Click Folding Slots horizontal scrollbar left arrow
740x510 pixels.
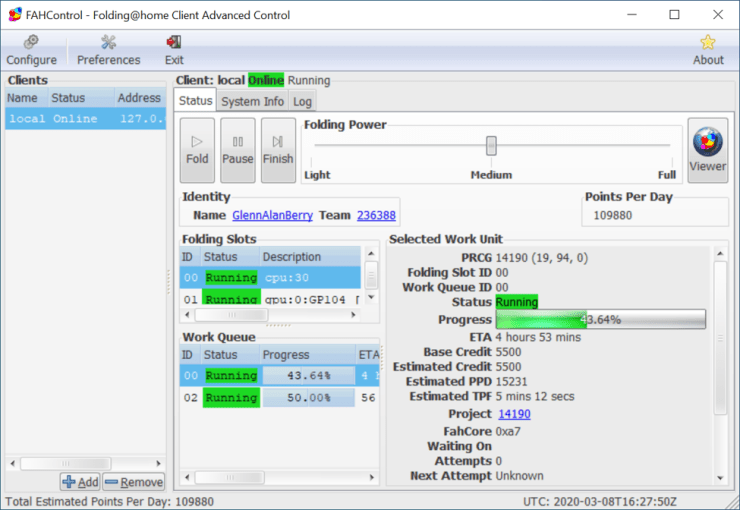[187, 315]
